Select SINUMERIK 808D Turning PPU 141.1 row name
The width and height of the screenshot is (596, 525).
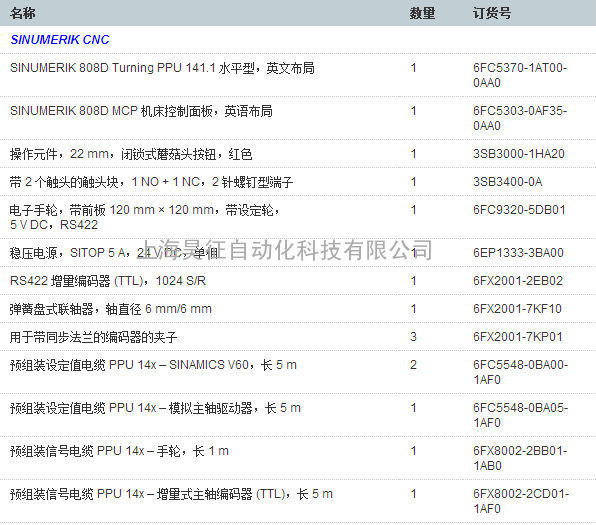pos(162,68)
